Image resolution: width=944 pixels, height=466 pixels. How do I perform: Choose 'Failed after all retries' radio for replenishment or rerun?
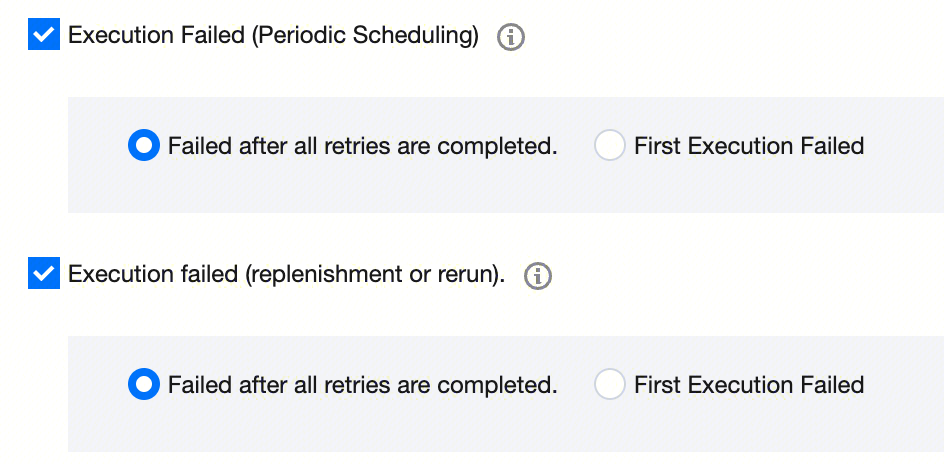point(144,385)
